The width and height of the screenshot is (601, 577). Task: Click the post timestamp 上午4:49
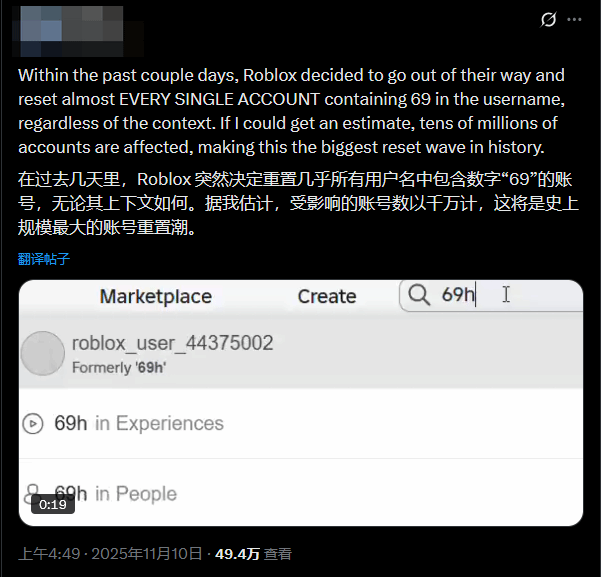(49, 554)
